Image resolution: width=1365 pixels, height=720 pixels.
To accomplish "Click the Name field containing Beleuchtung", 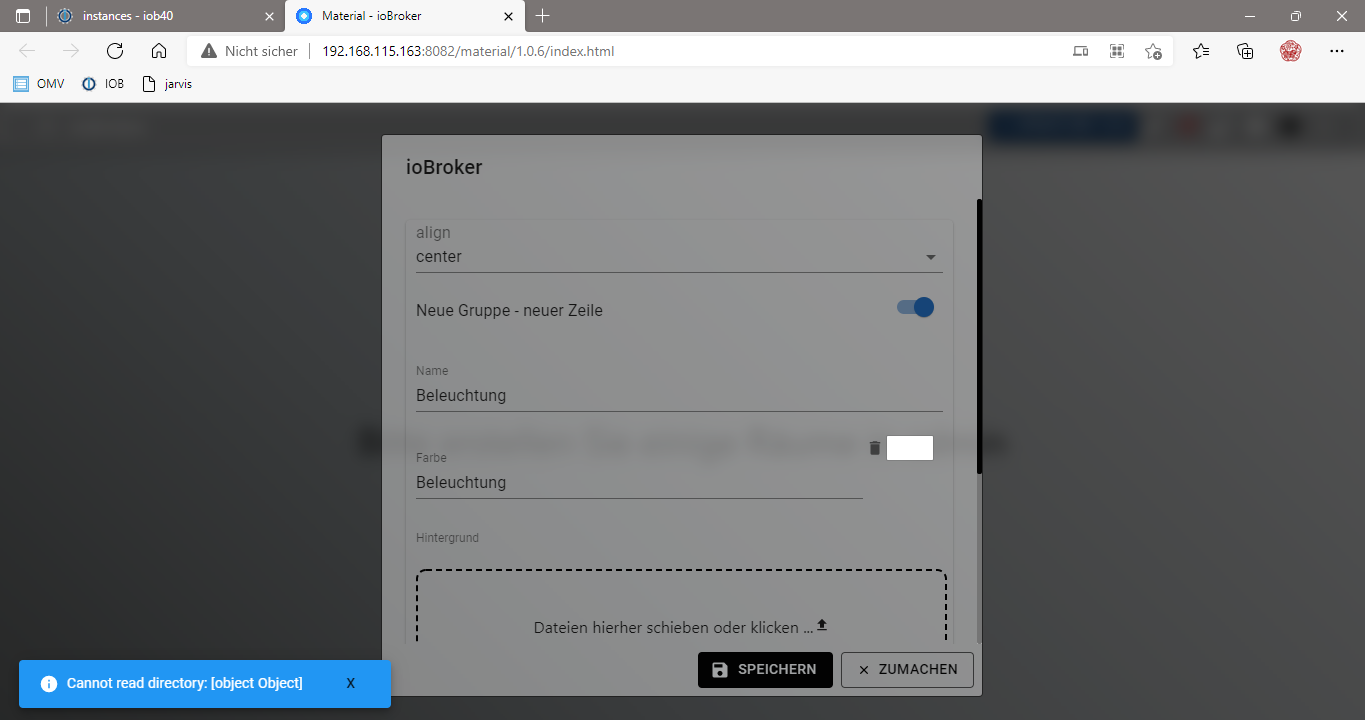I will tap(679, 396).
